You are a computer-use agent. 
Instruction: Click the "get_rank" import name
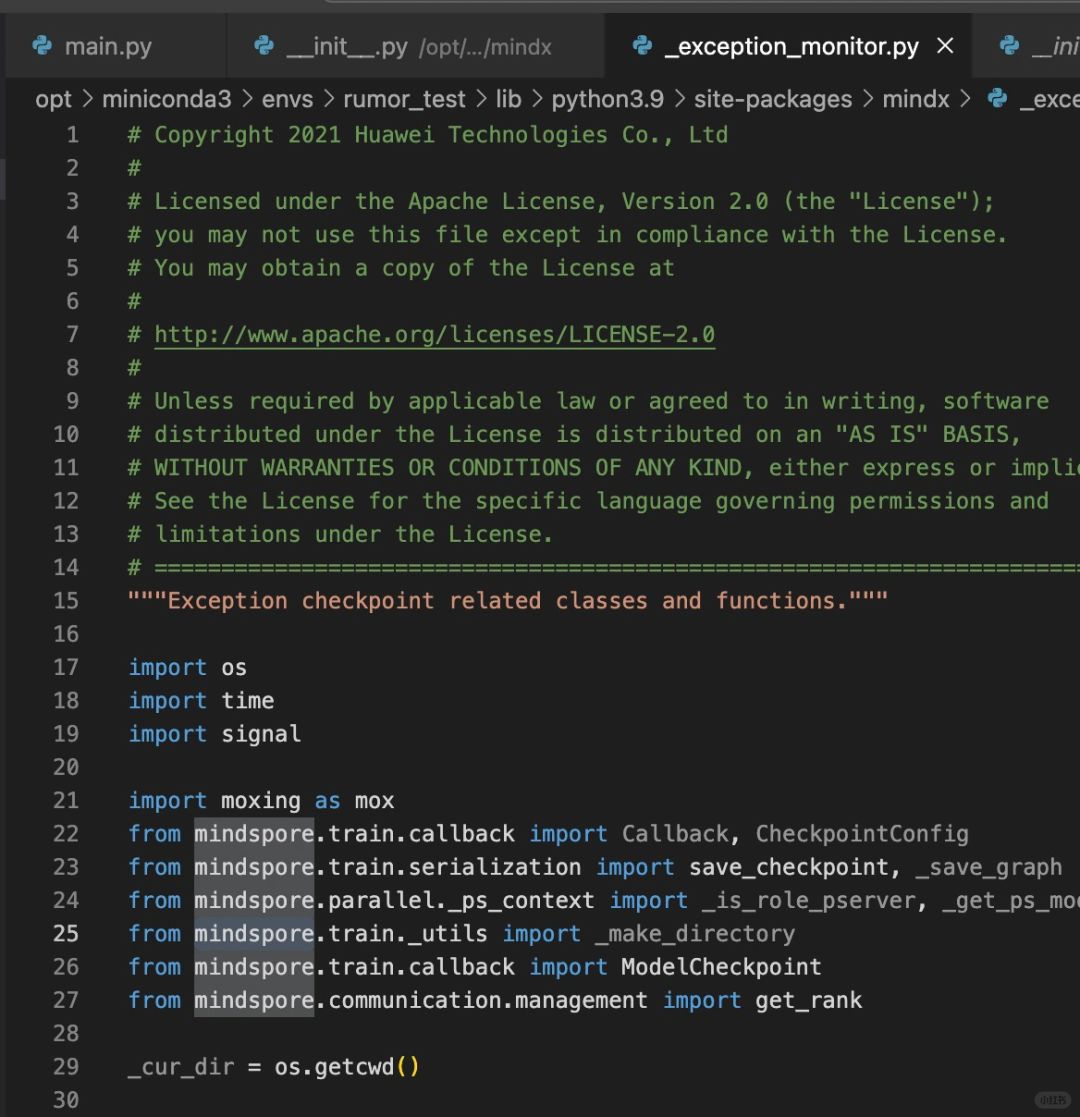[x=809, y=1001]
